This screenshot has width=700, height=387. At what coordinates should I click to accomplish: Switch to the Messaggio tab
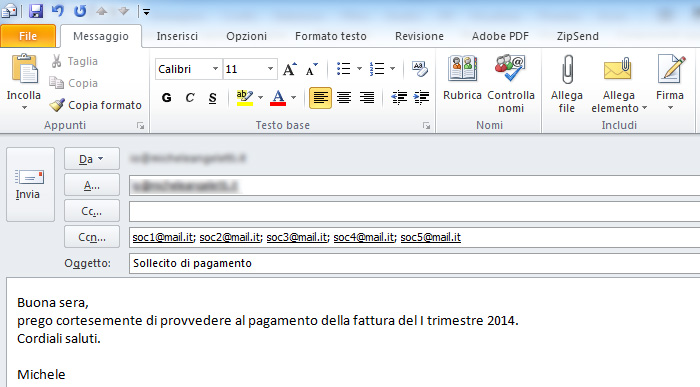(x=101, y=36)
